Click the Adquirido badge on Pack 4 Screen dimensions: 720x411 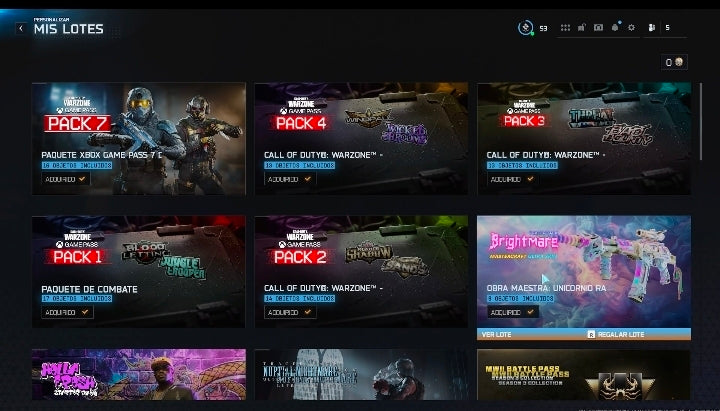click(289, 179)
